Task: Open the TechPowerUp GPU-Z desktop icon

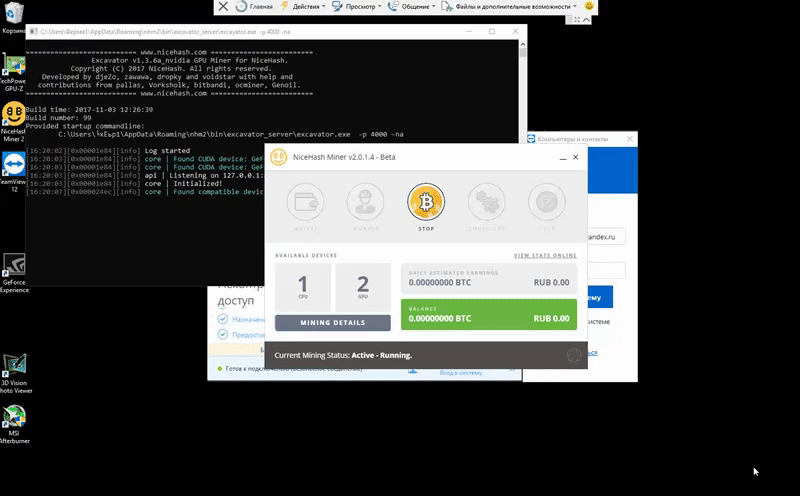Action: coord(13,72)
